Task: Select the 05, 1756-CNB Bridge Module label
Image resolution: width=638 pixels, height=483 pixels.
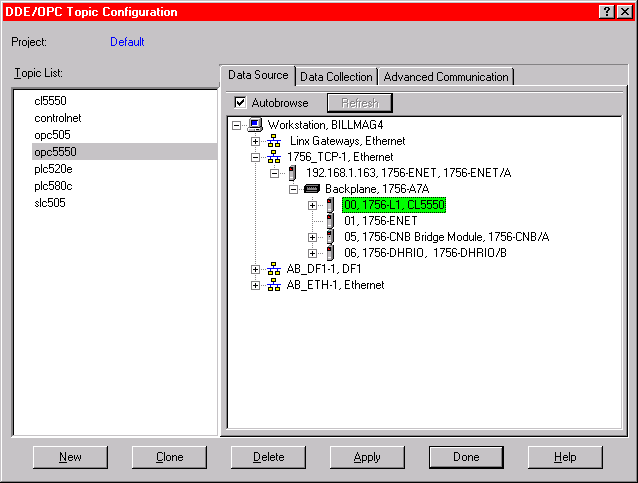Action: point(446,237)
